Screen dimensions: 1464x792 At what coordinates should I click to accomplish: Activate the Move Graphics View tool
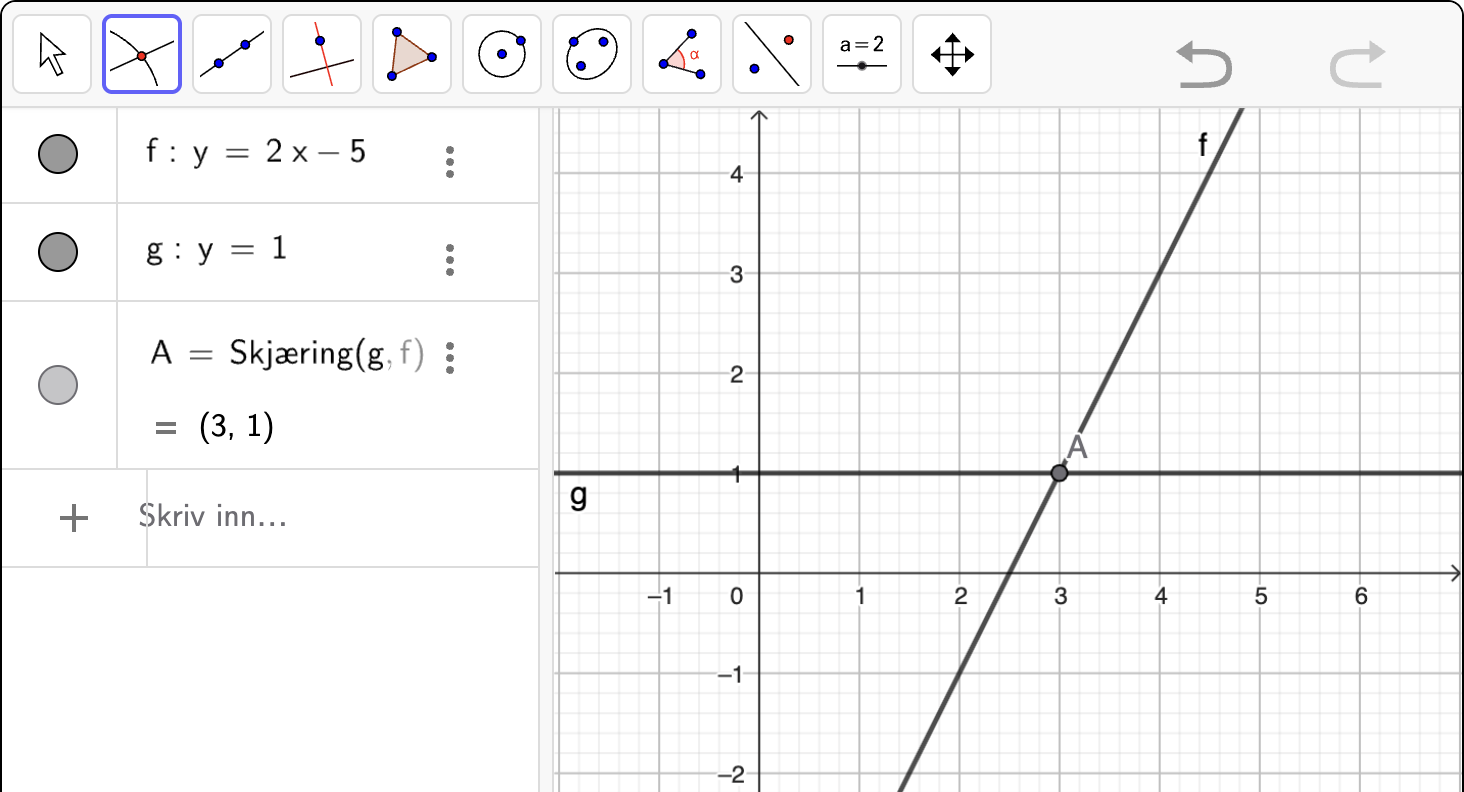click(952, 54)
